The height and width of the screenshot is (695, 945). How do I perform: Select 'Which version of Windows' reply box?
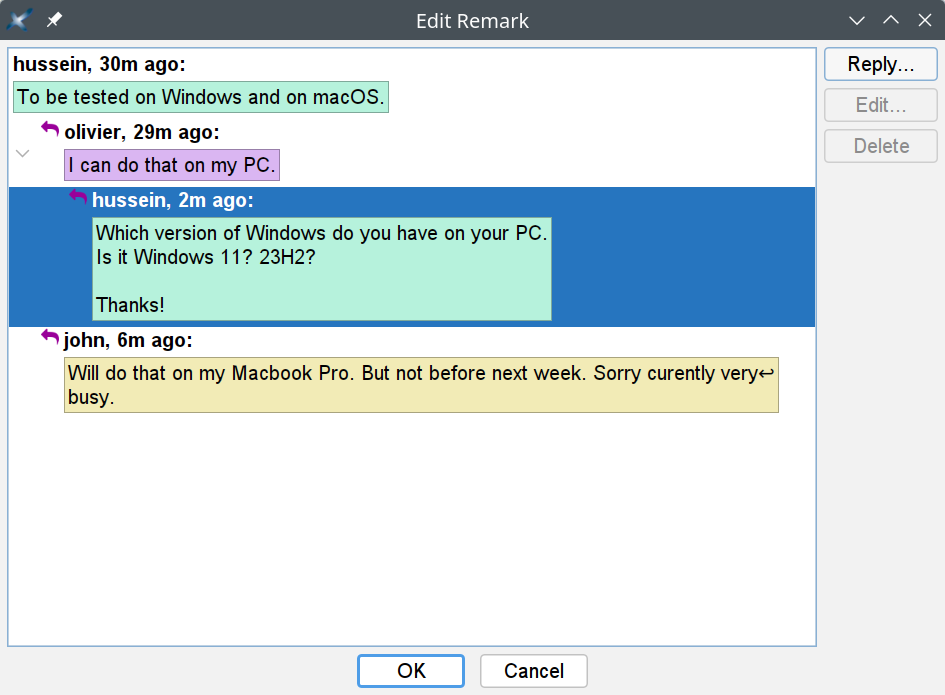click(322, 269)
